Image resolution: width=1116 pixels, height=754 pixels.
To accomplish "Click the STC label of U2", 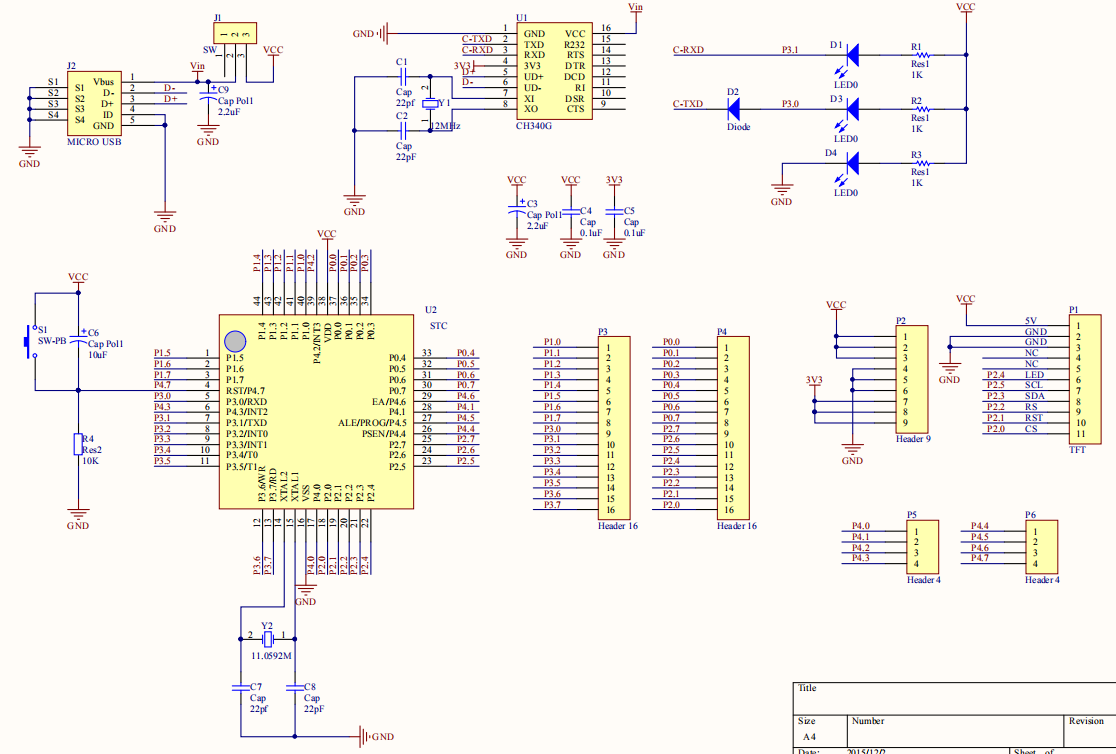I will [x=438, y=325].
